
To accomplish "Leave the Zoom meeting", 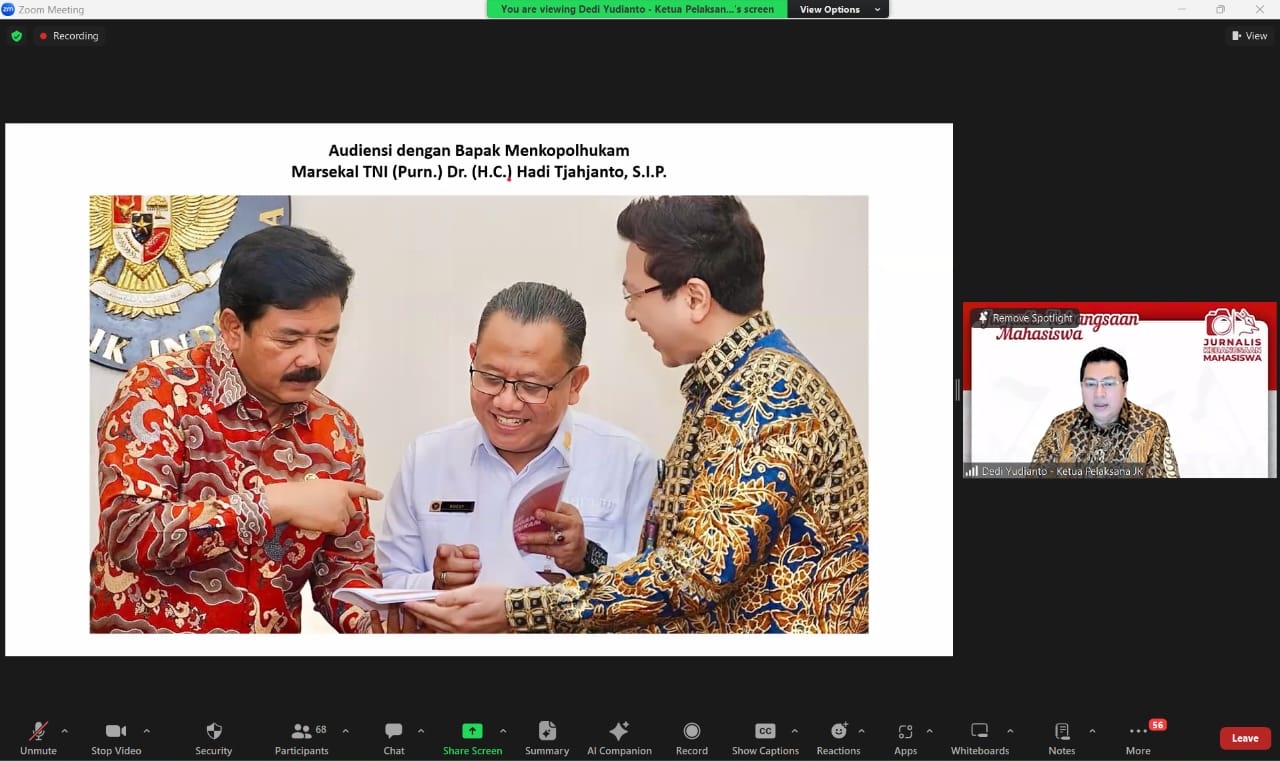I will click(x=1244, y=738).
